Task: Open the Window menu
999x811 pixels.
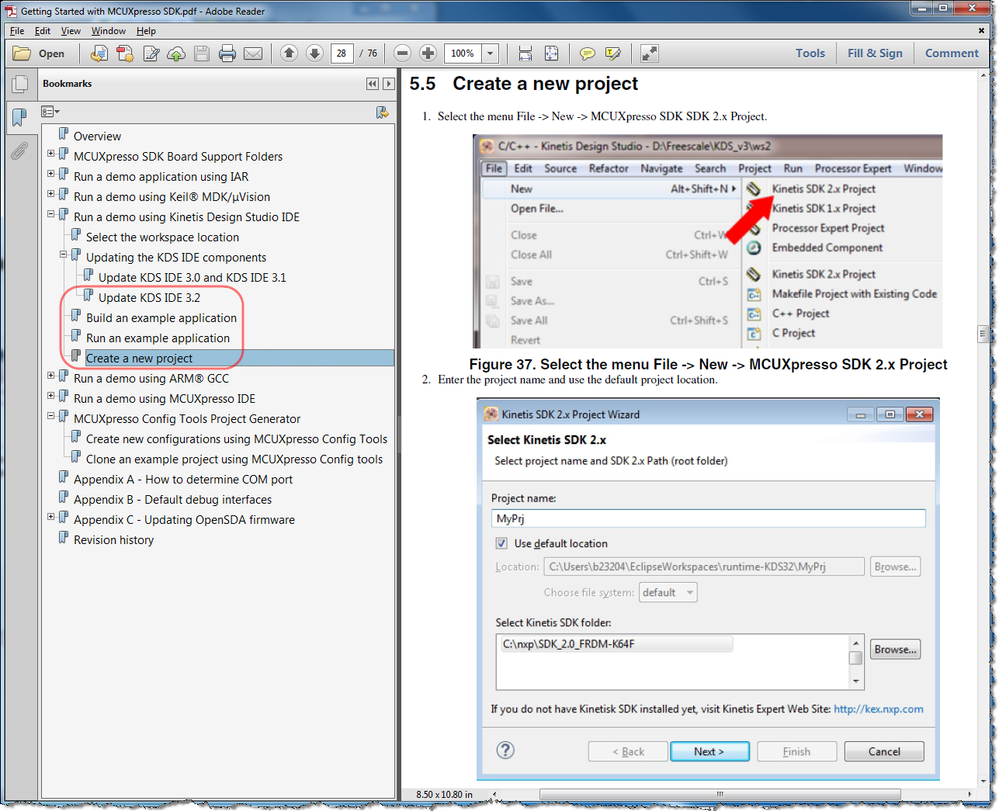Action: point(108,31)
